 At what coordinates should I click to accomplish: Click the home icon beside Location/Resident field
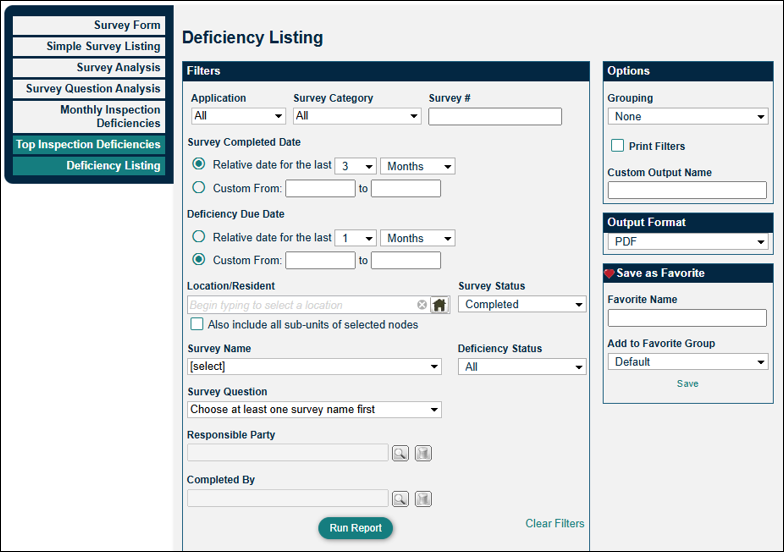tap(439, 305)
